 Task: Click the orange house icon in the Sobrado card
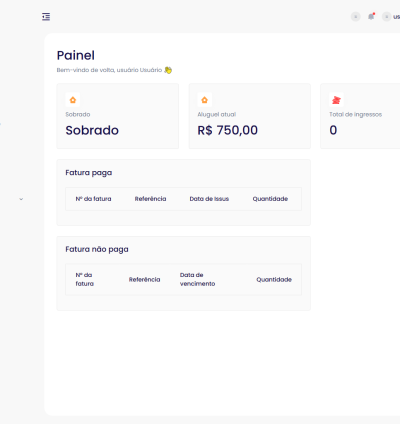73,100
